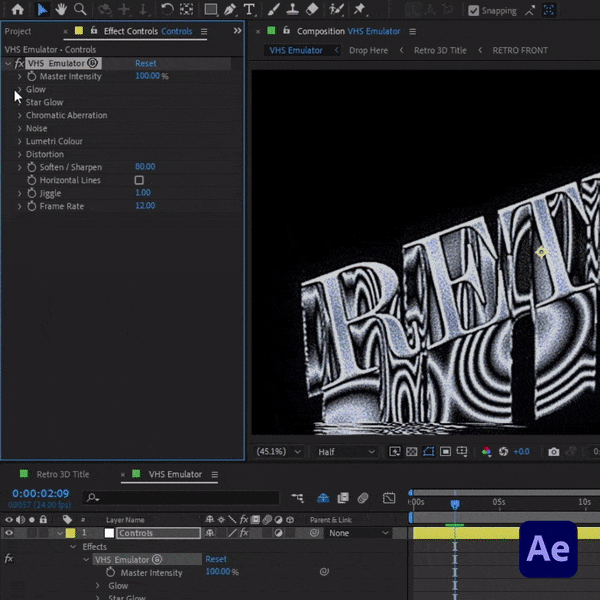Expand the Distortion property group
This screenshot has width=600, height=600.
coord(19,154)
